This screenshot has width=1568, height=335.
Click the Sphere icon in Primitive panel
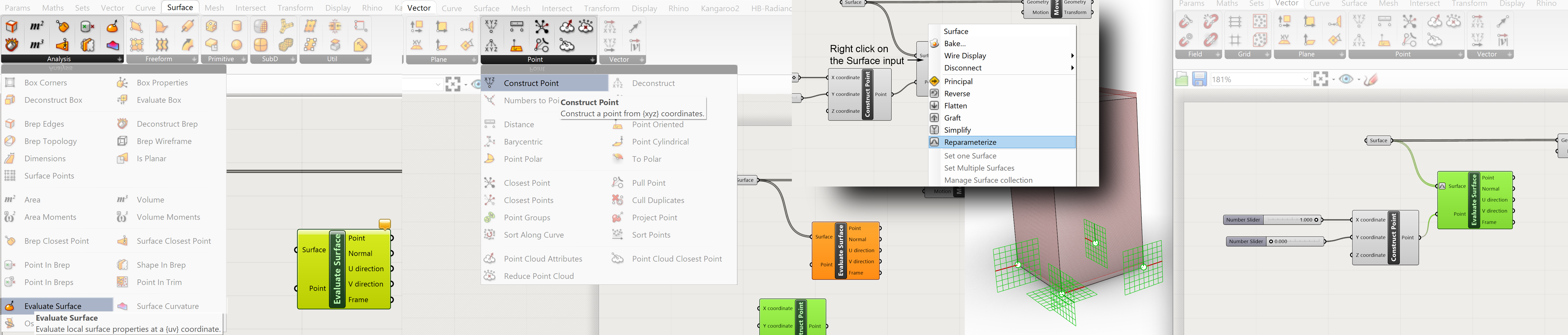point(237,44)
